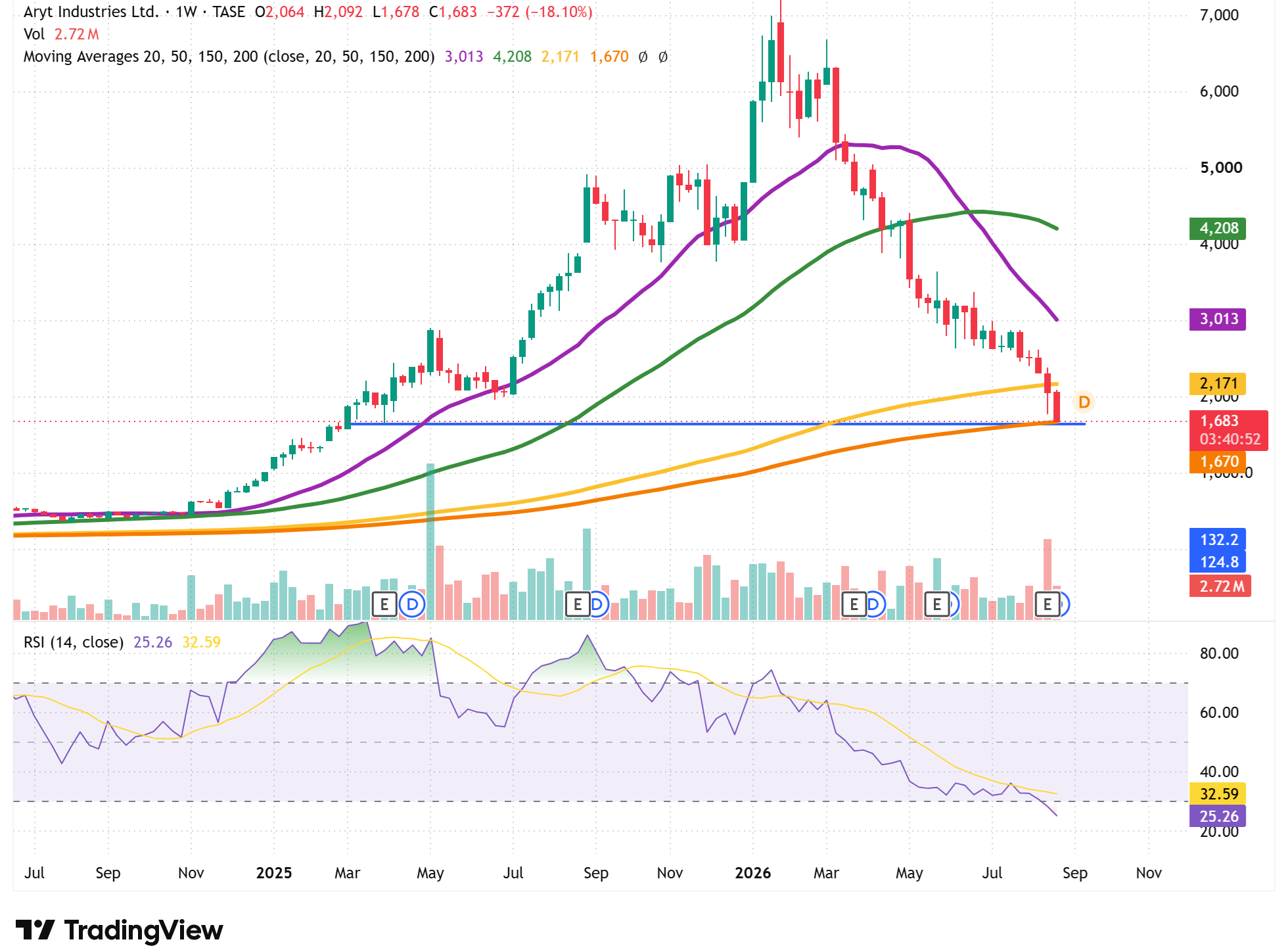Open the earnings marker near August 2026
The height and width of the screenshot is (948, 1288).
point(1047,604)
